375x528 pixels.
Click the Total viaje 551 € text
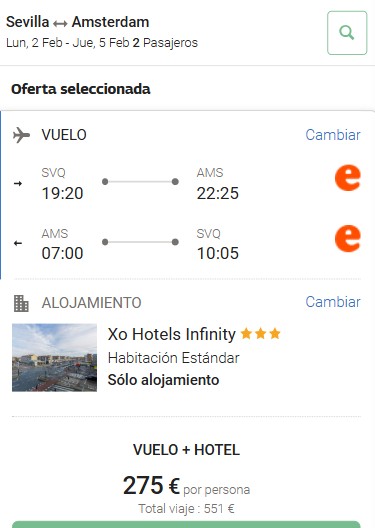click(186, 508)
